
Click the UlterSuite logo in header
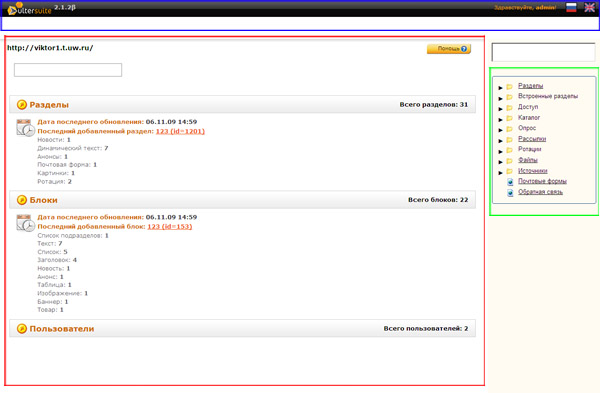click(x=29, y=8)
